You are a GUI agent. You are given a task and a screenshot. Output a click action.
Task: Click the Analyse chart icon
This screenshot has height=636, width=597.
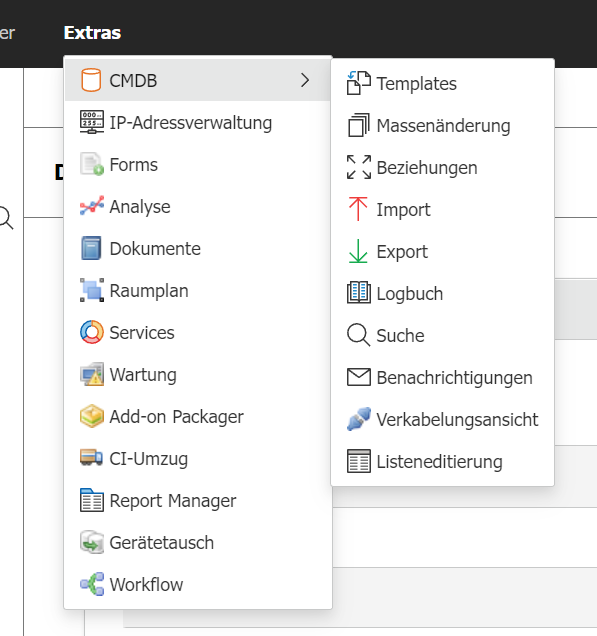(x=92, y=206)
